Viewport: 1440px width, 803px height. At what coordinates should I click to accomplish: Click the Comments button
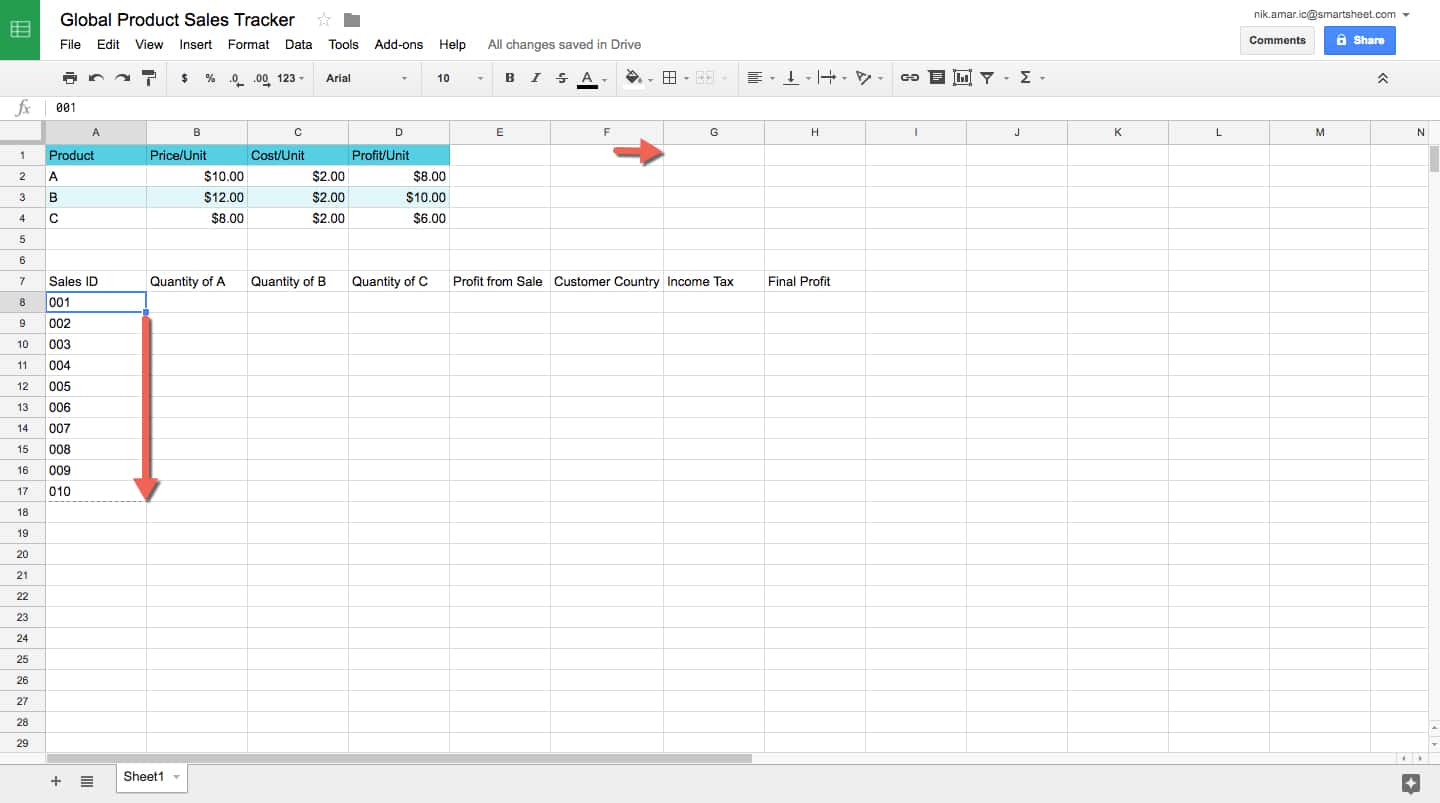(x=1277, y=40)
